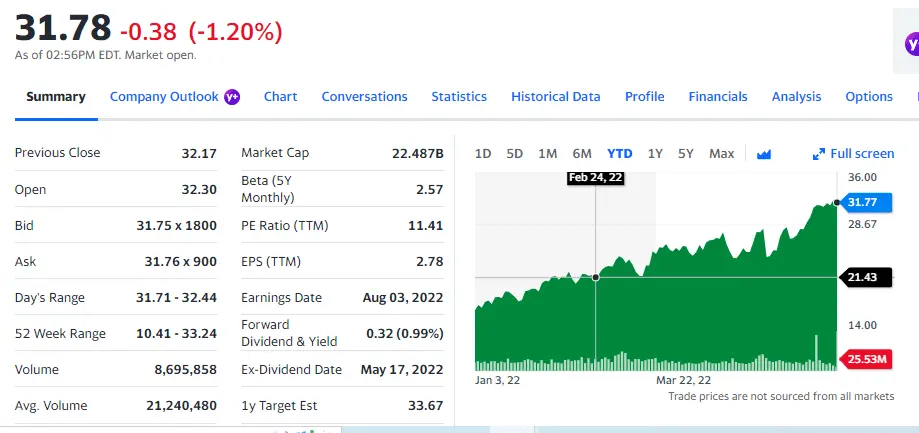
Task: Show the Max chart range
Action: [721, 154]
